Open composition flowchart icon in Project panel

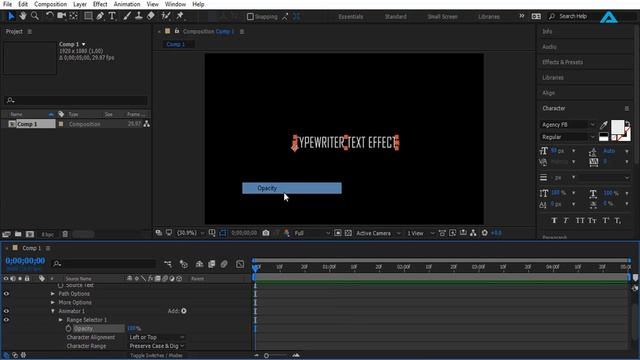pyautogui.click(x=147, y=124)
